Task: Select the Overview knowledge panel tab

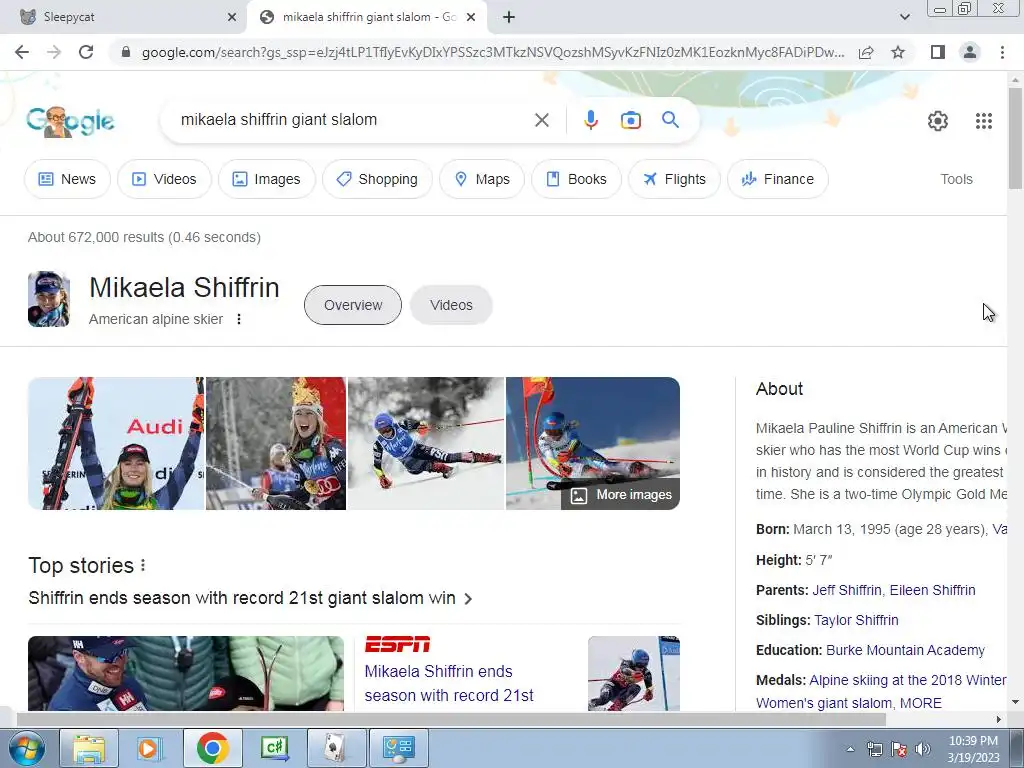Action: coord(353,305)
